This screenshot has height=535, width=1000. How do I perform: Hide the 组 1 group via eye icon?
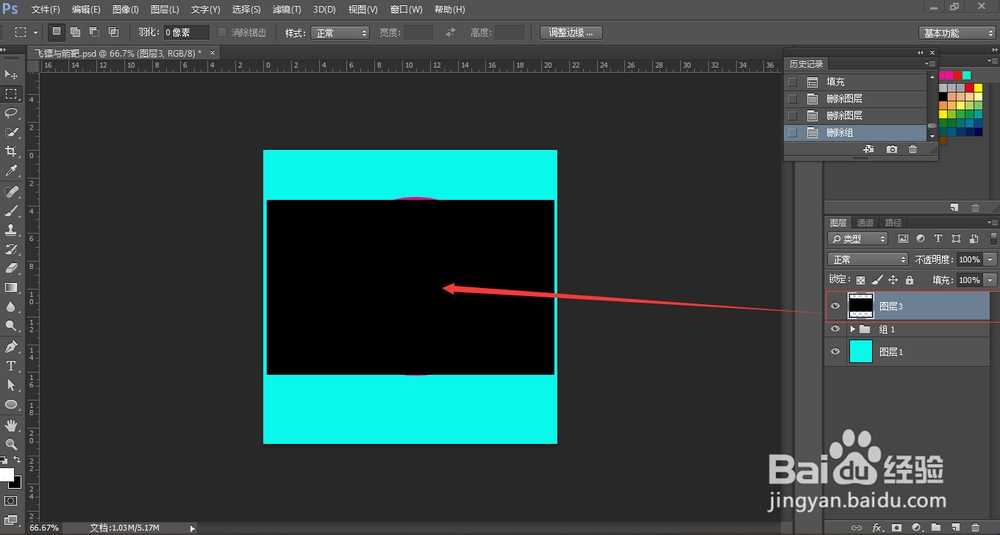click(835, 329)
